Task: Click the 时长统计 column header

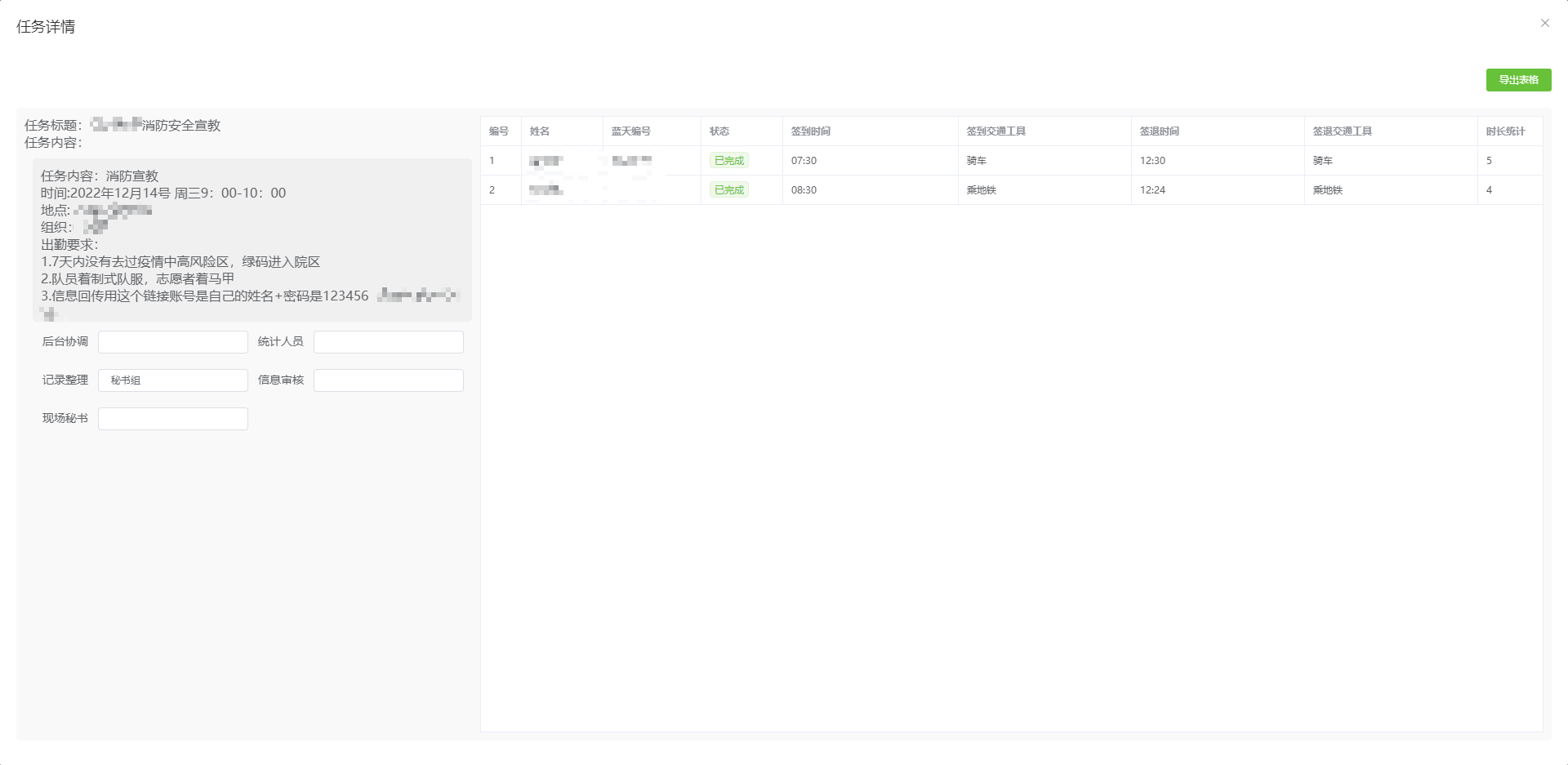Action: pos(1506,131)
